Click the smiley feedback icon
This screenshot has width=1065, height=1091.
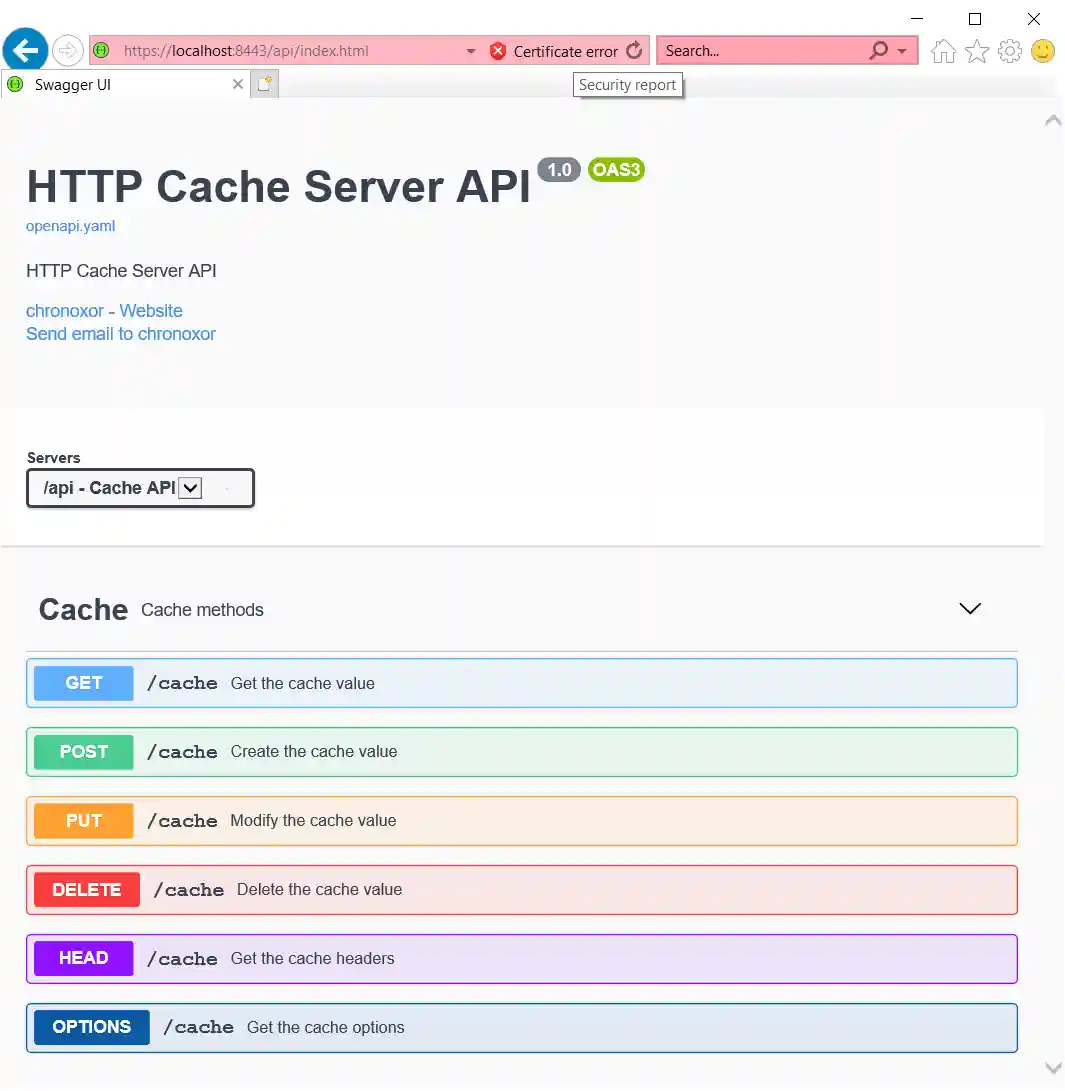click(1042, 50)
